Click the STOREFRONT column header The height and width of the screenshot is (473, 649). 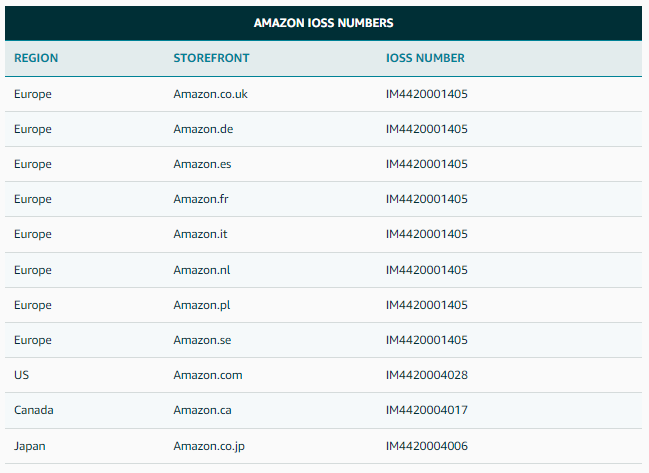[x=211, y=58]
